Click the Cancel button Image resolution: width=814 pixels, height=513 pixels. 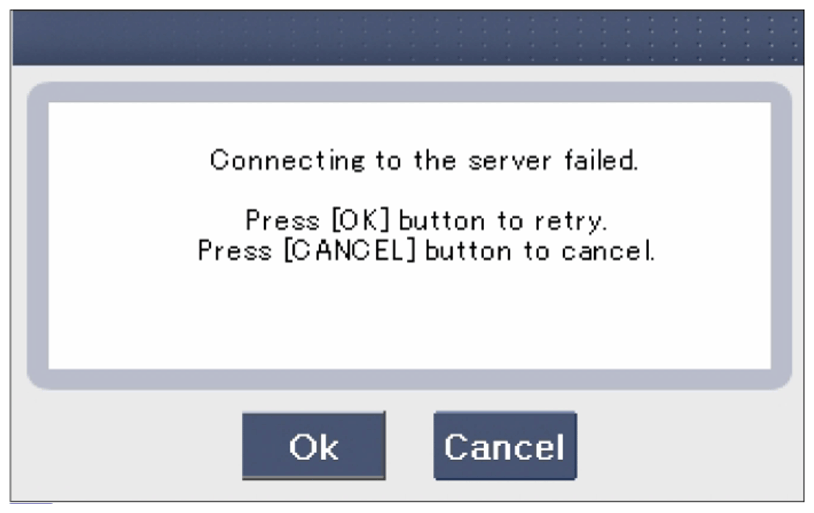(505, 446)
